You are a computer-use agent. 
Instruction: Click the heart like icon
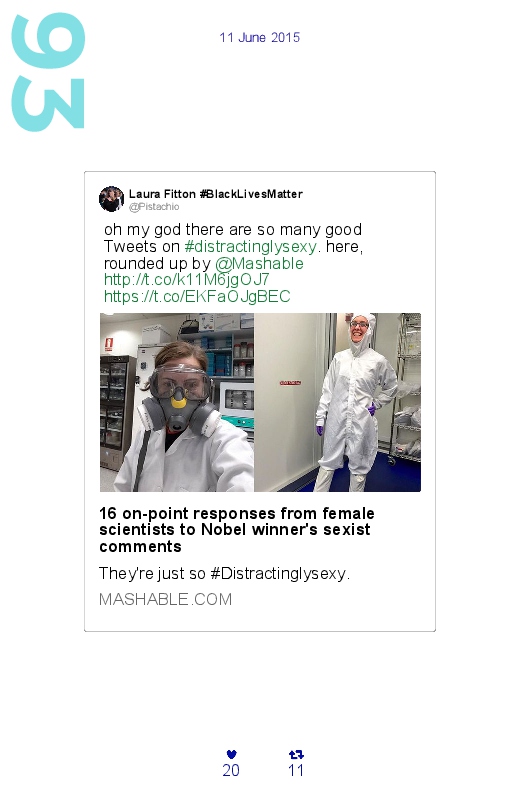(x=231, y=754)
